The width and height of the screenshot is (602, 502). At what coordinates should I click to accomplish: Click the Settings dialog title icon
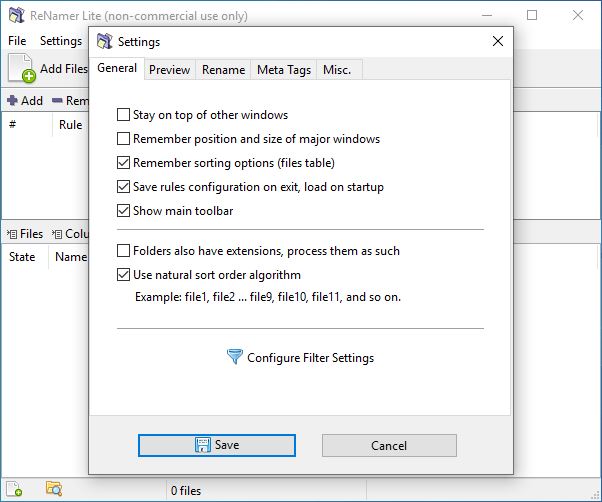click(x=104, y=41)
